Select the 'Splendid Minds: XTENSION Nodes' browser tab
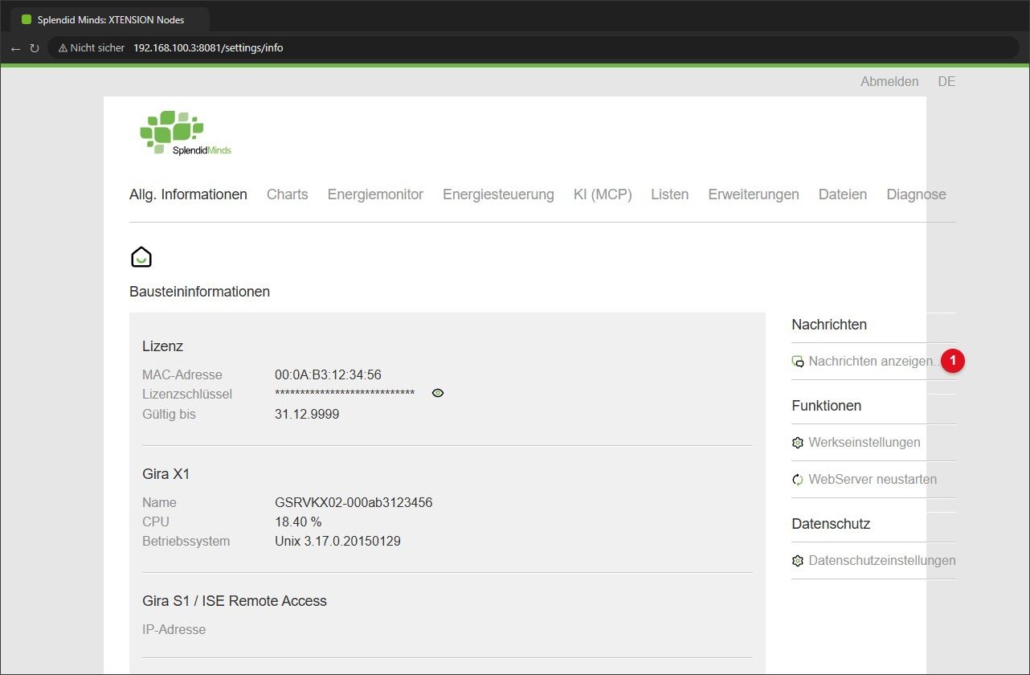The width and height of the screenshot is (1030, 675). coord(110,20)
